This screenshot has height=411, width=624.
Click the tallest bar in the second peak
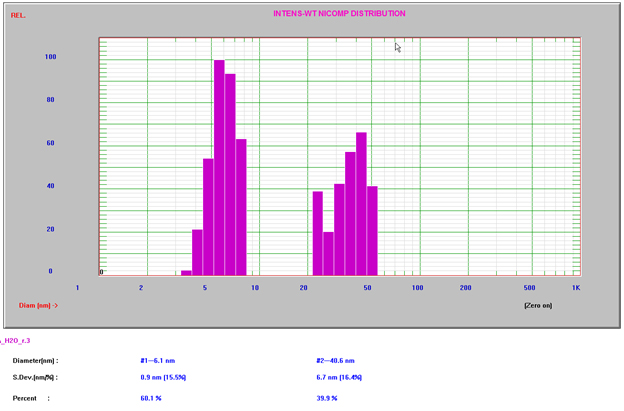pyautogui.click(x=361, y=203)
